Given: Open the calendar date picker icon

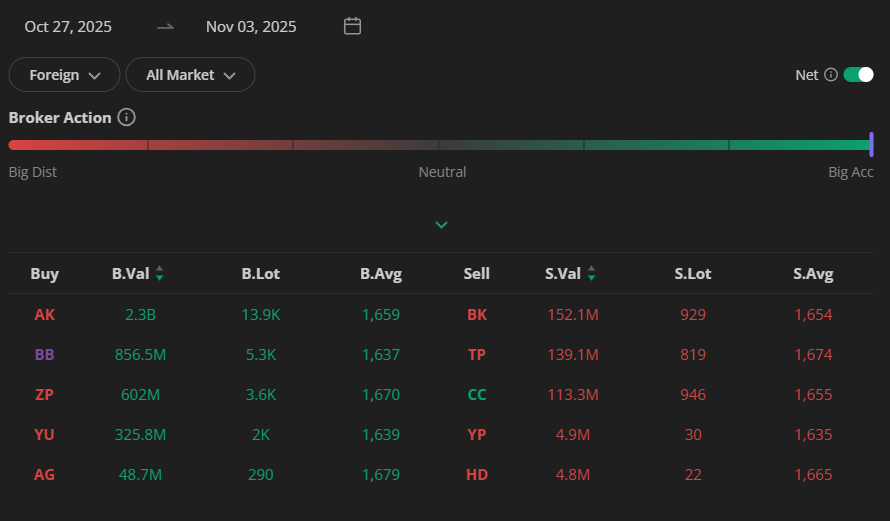Looking at the screenshot, I should point(352,26).
